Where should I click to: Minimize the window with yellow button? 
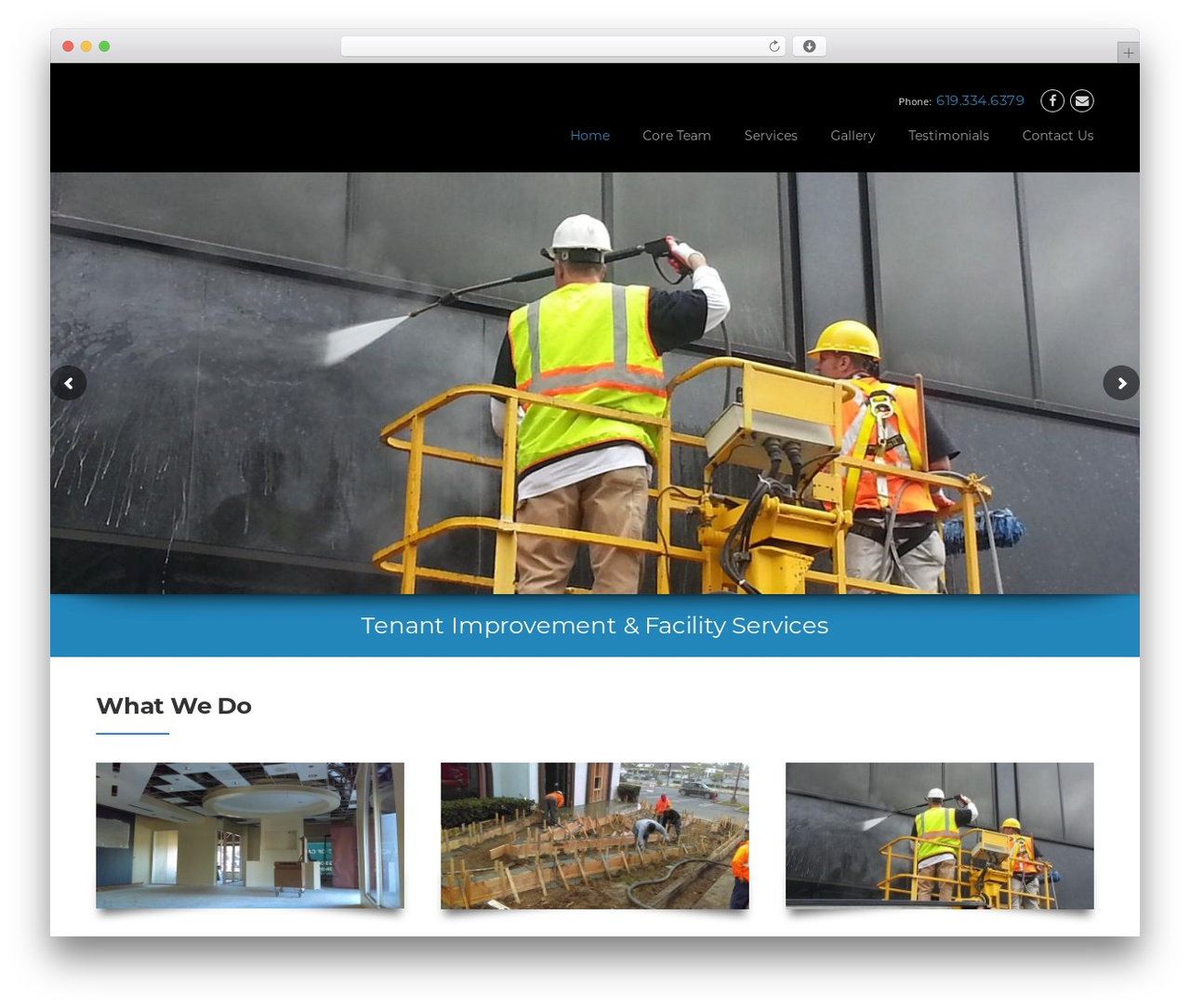click(x=86, y=46)
